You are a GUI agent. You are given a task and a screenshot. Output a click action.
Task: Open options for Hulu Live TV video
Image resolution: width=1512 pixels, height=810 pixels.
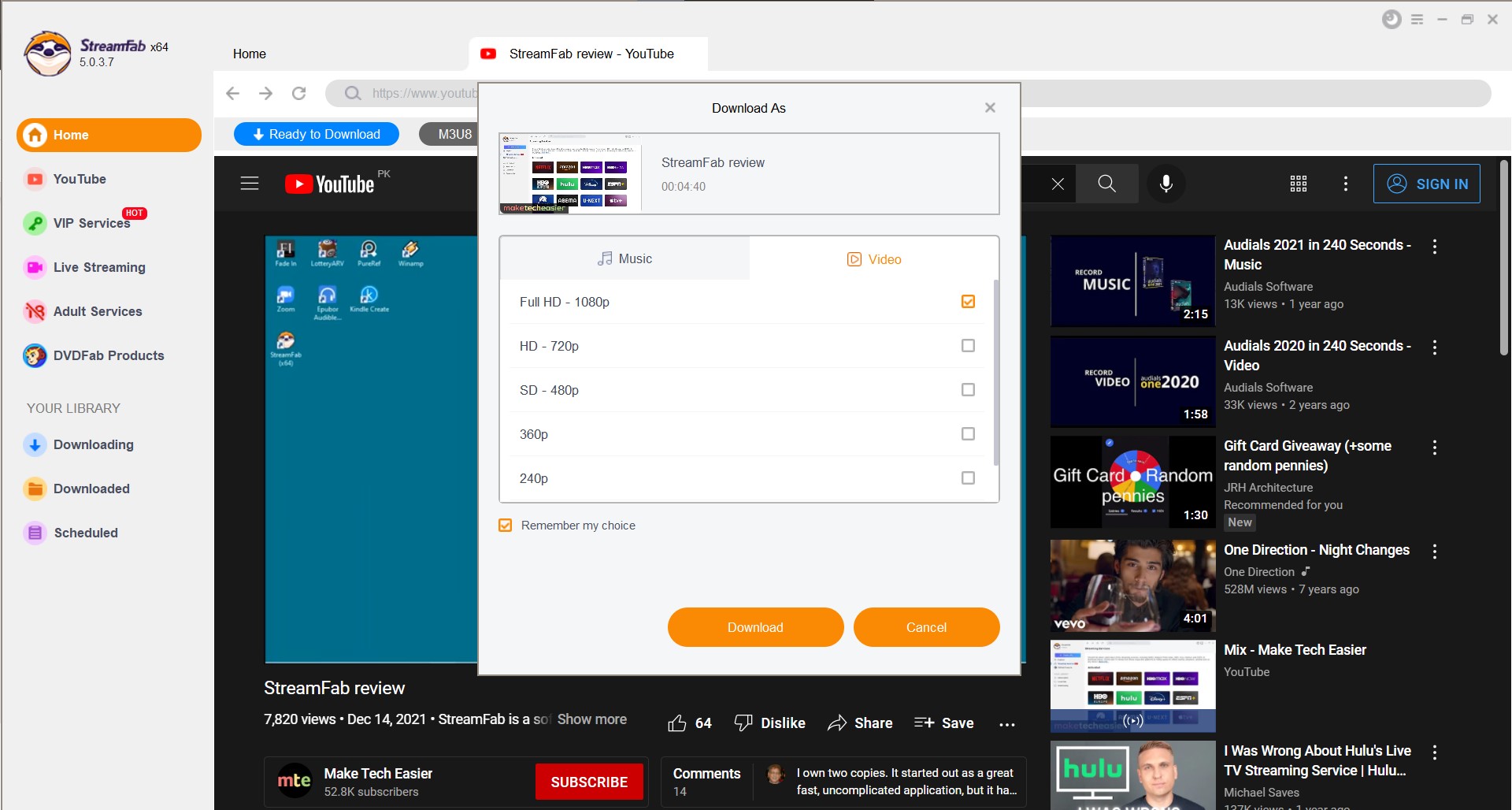(1435, 752)
